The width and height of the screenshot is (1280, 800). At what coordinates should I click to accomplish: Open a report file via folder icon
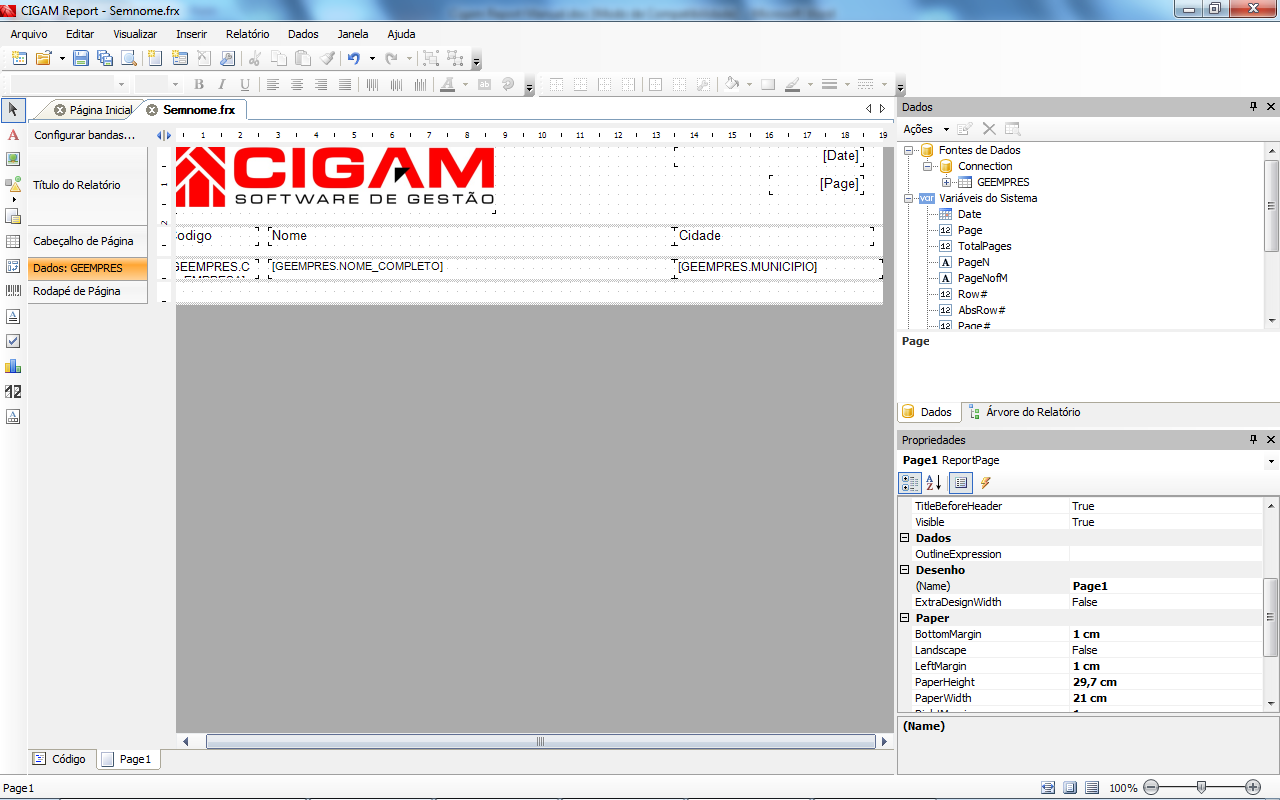tap(43, 58)
